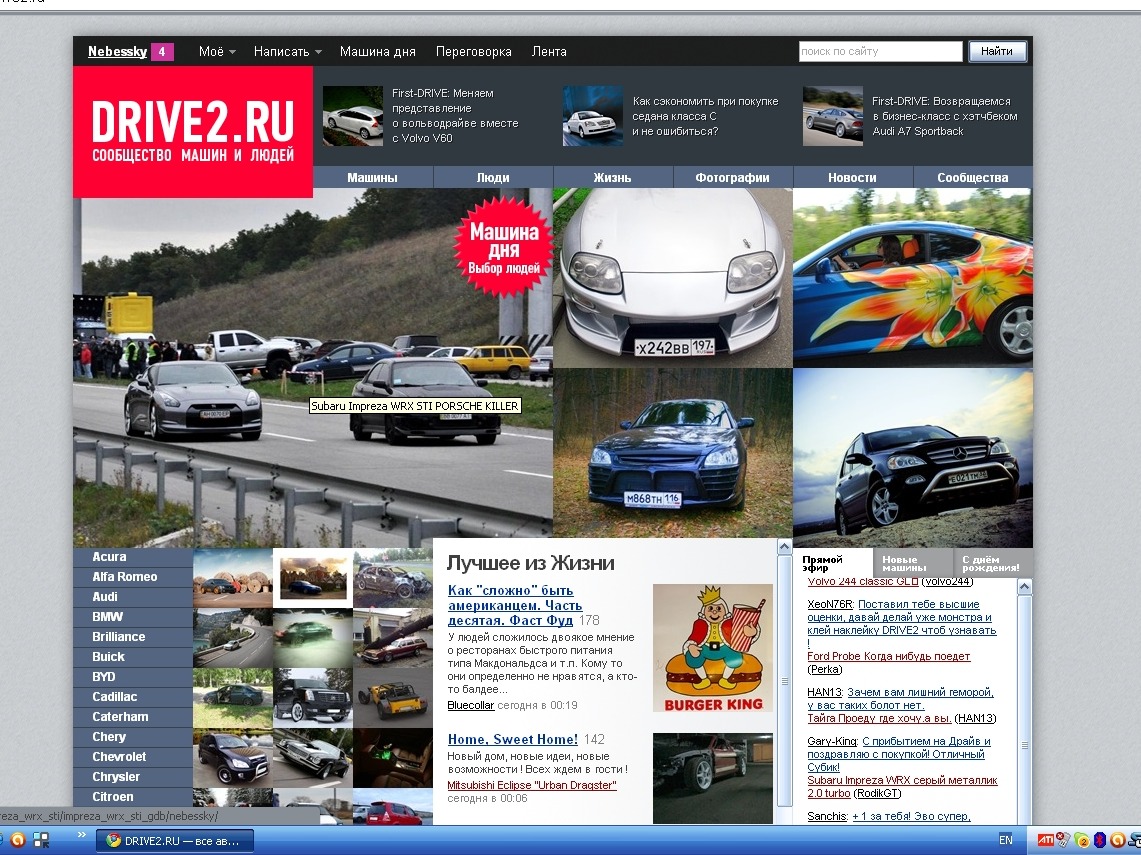Expand the Моё dropdown menu
The height and width of the screenshot is (855, 1141).
coord(217,52)
